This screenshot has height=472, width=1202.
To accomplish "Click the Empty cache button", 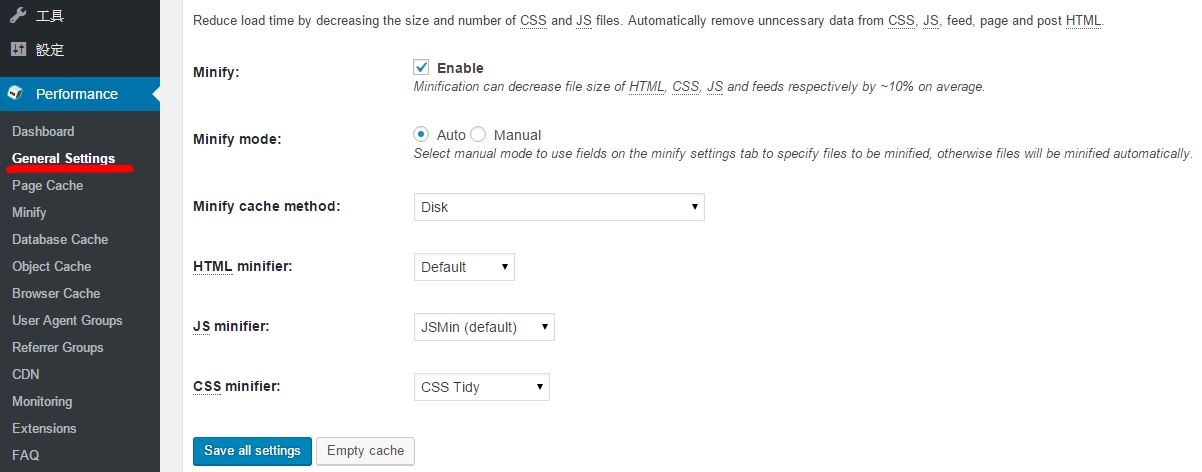I will point(365,451).
